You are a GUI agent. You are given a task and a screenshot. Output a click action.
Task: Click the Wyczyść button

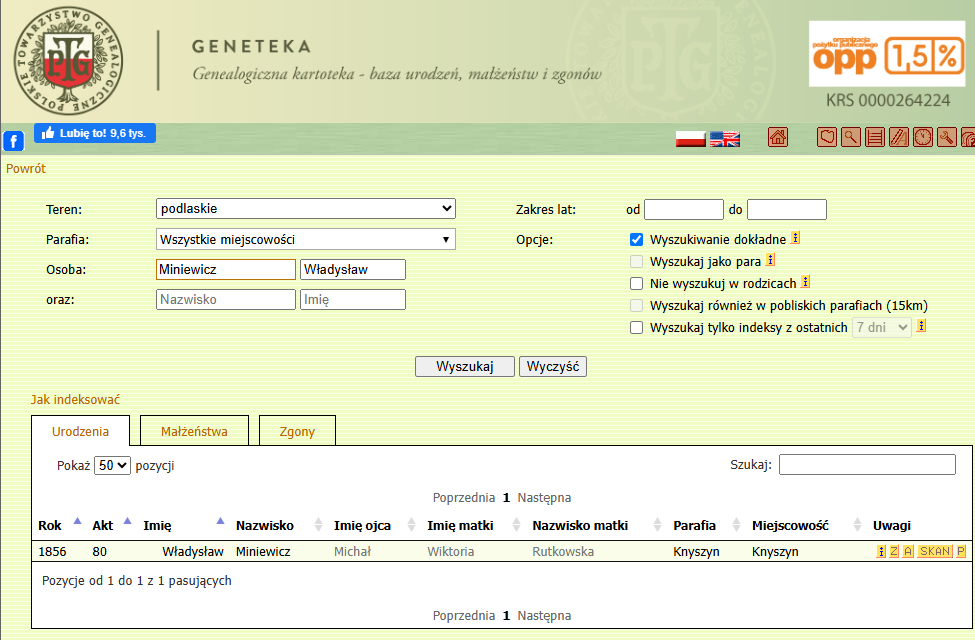(553, 366)
